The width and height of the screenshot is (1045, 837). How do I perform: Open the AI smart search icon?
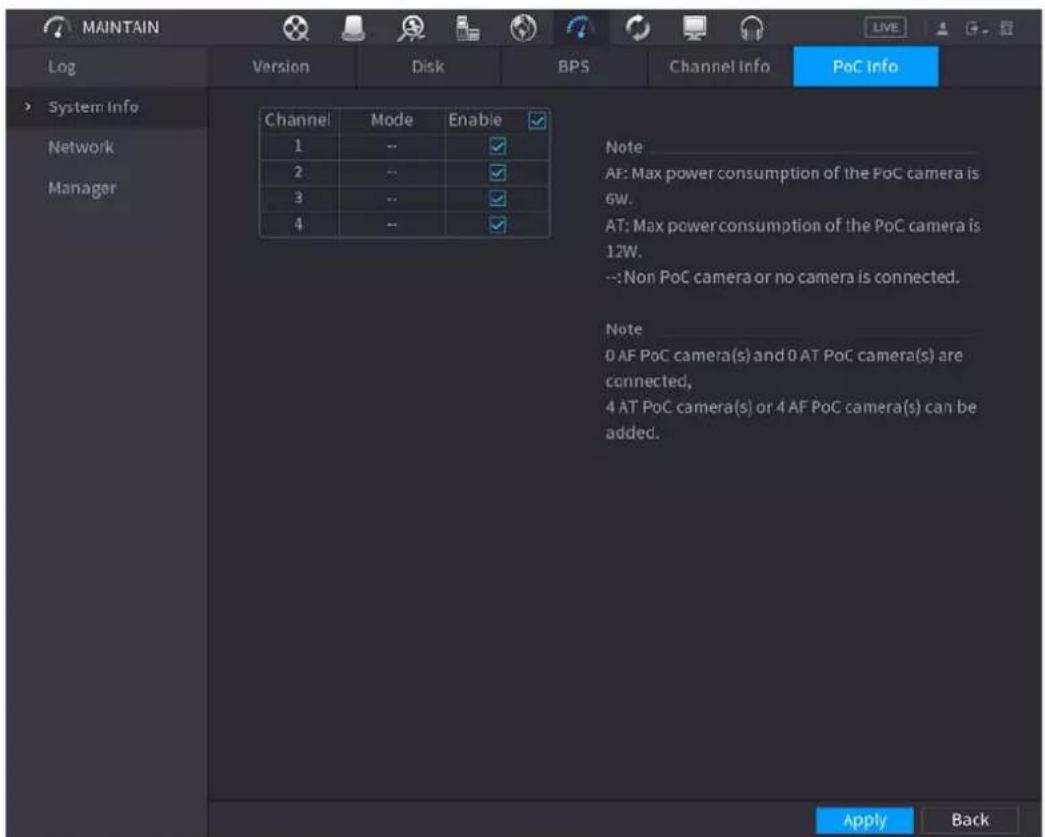pyautogui.click(x=411, y=28)
